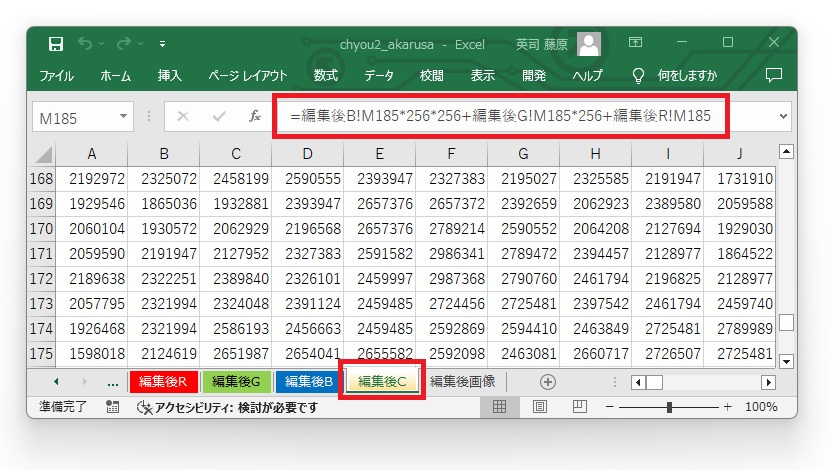Click cell A168 with value 2192972
The height and width of the screenshot is (470, 833).
pos(92,179)
